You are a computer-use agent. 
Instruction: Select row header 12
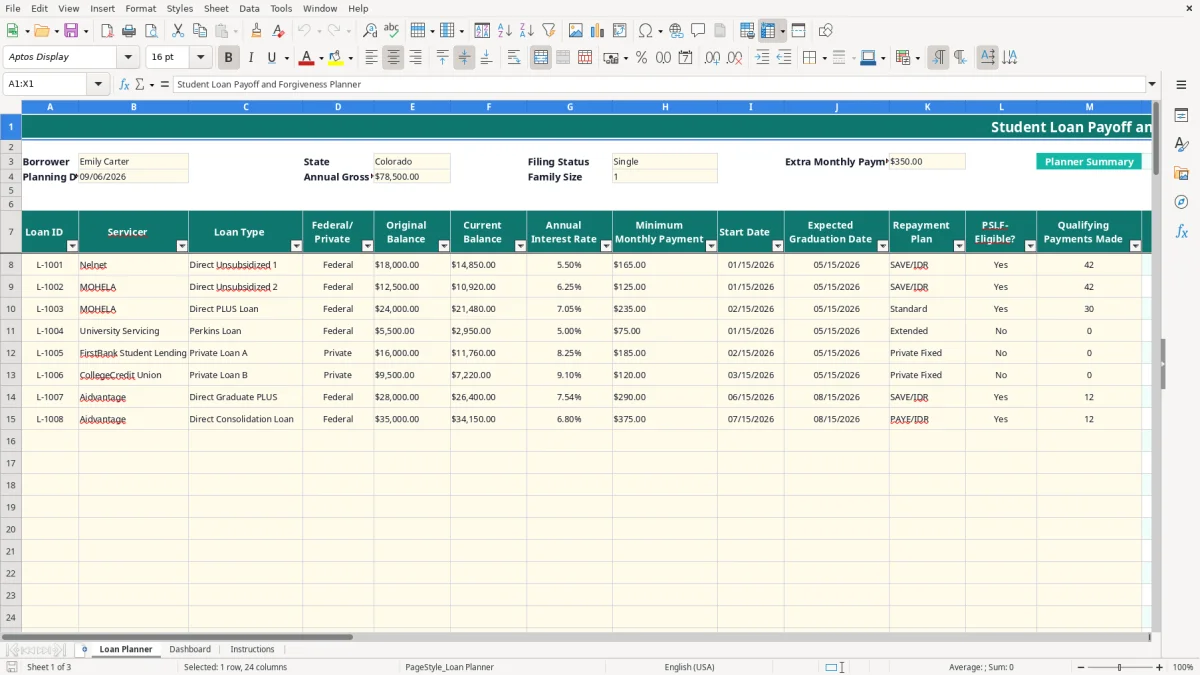tap(11, 353)
